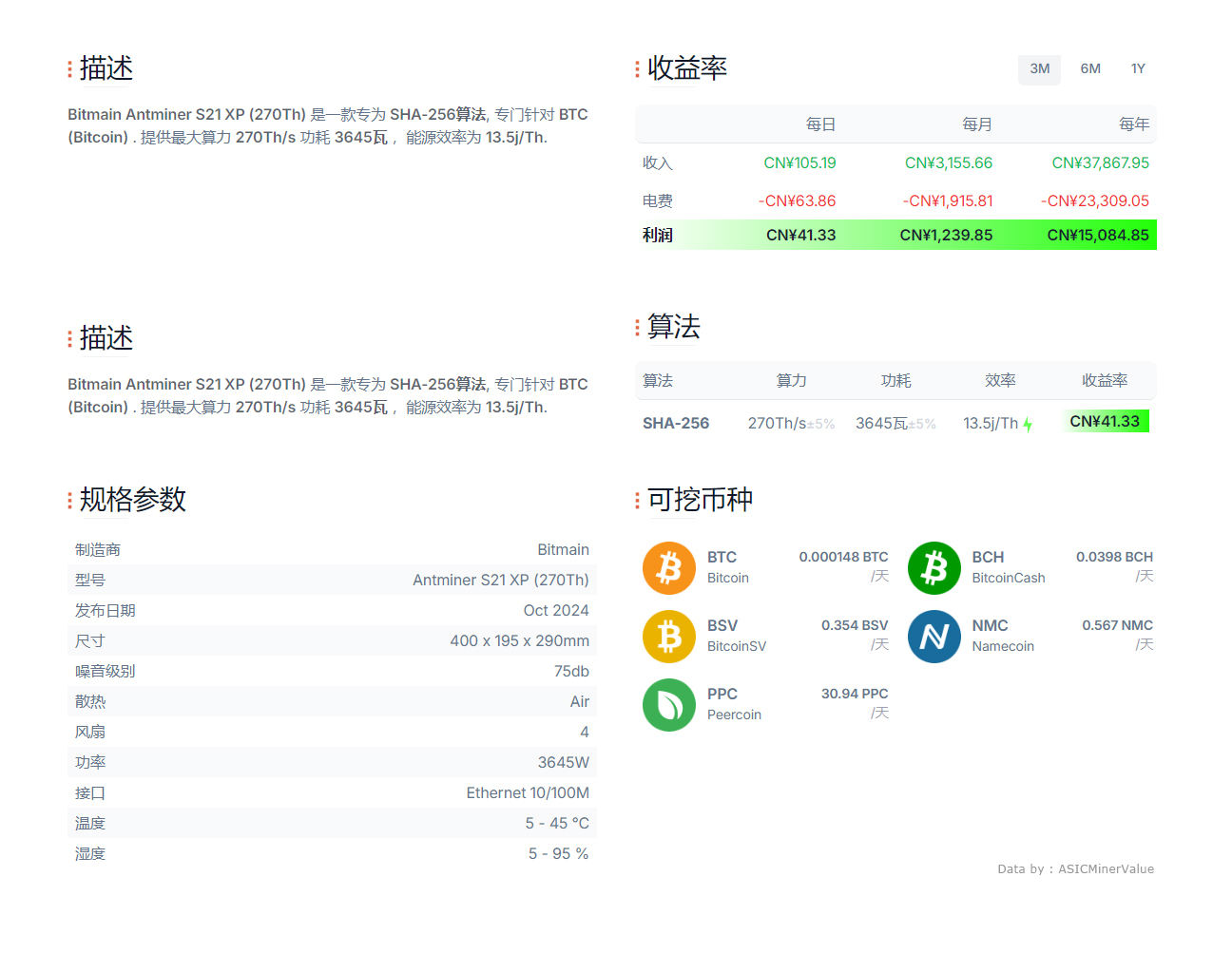1232x953 pixels.
Task: Click the green BitcoinCash BCH coin icon
Action: [x=934, y=568]
